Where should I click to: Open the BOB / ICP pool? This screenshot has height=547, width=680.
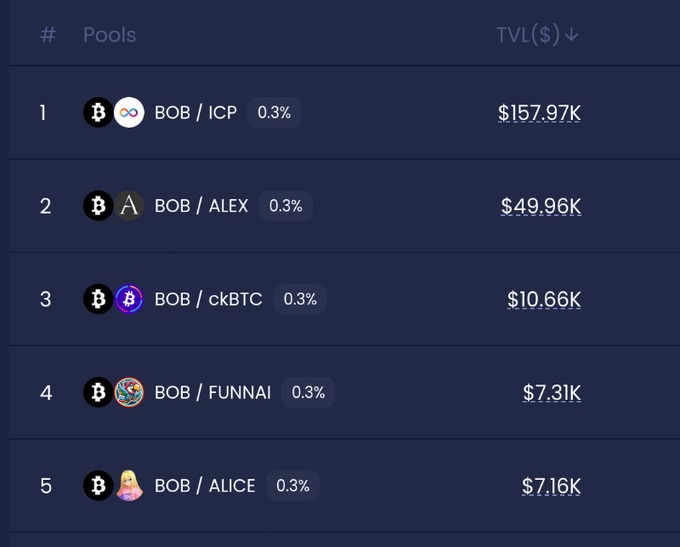point(196,113)
